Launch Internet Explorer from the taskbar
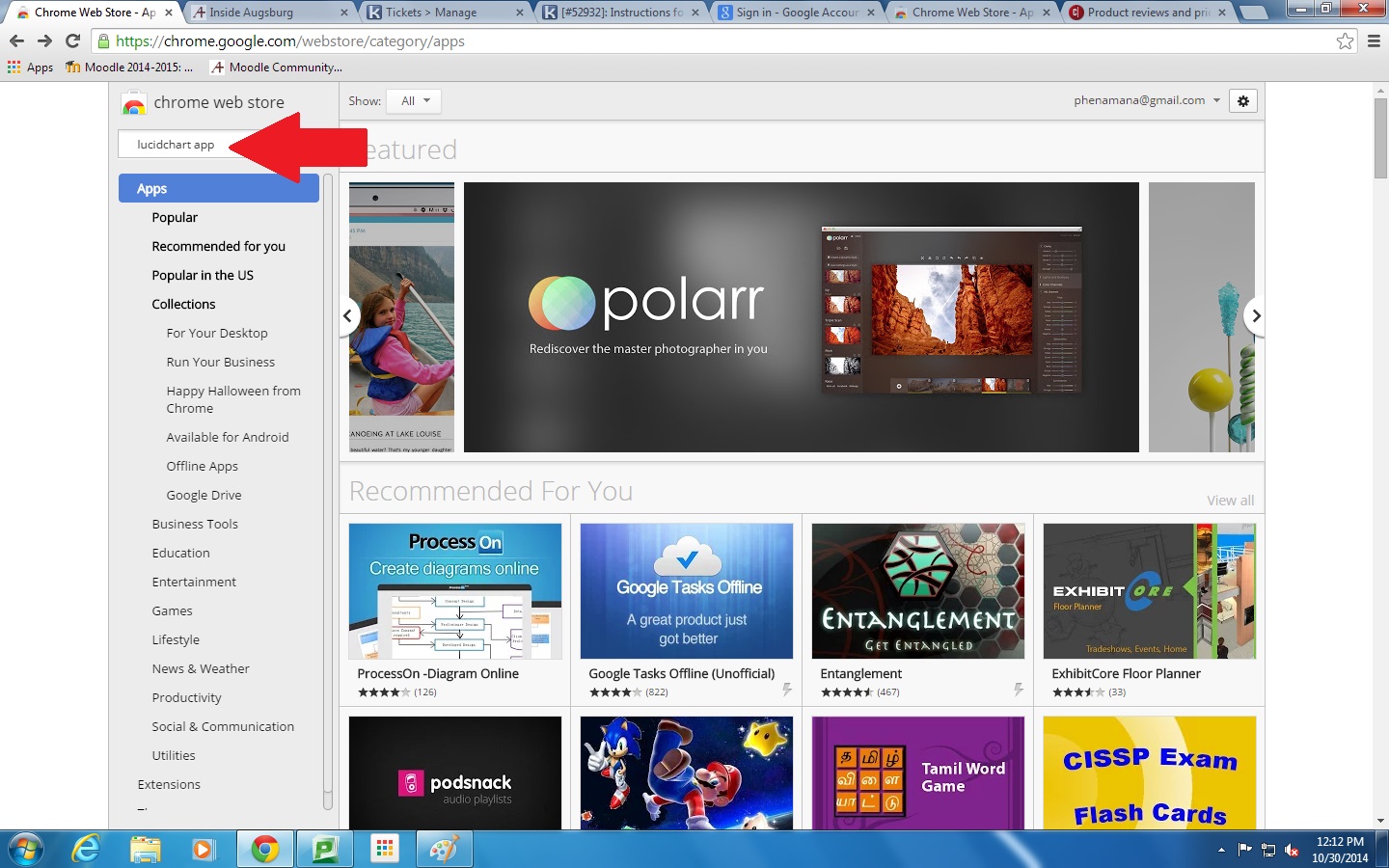The height and width of the screenshot is (868, 1389). [x=86, y=850]
